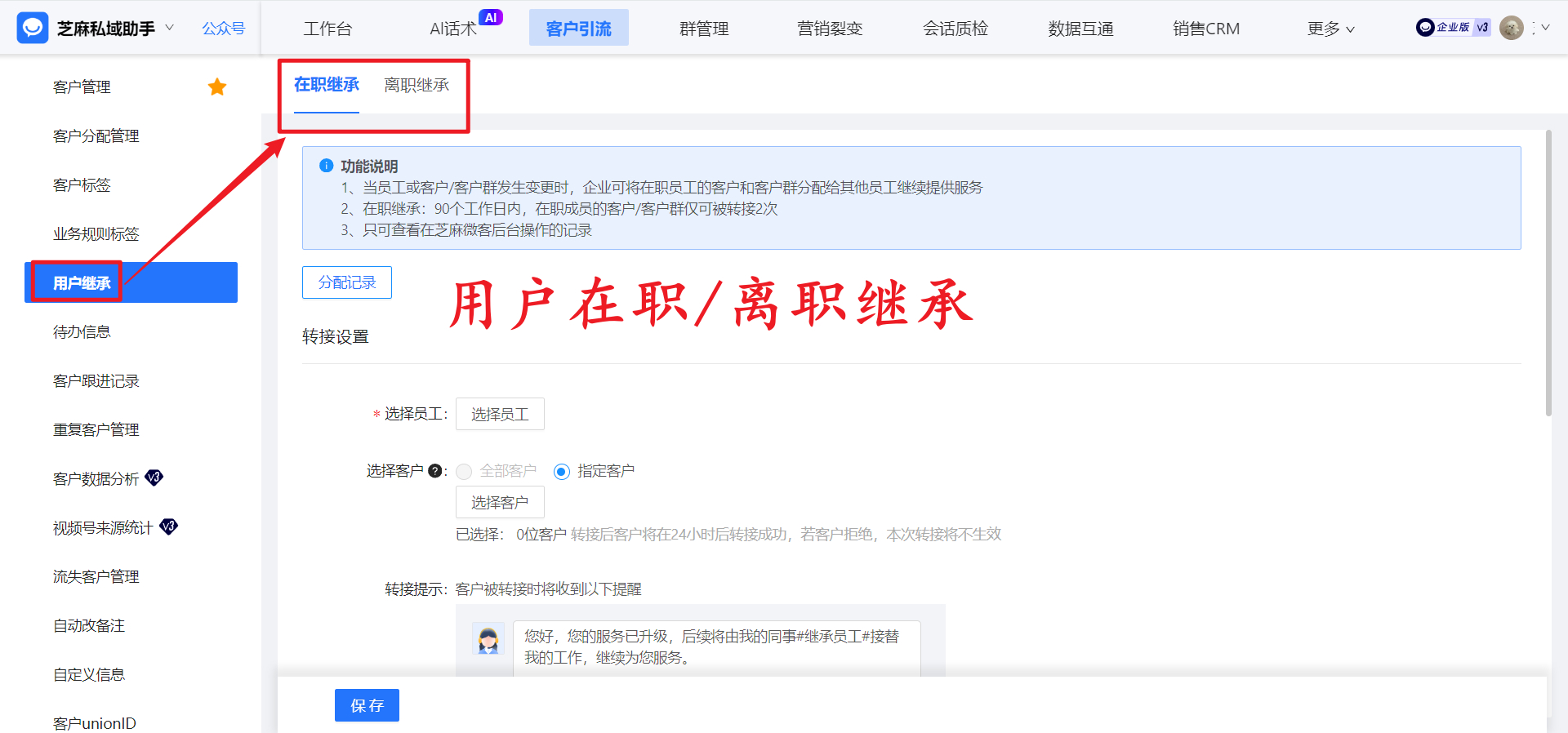Open the 分配记录 button
This screenshot has width=1568, height=733.
pos(347,282)
